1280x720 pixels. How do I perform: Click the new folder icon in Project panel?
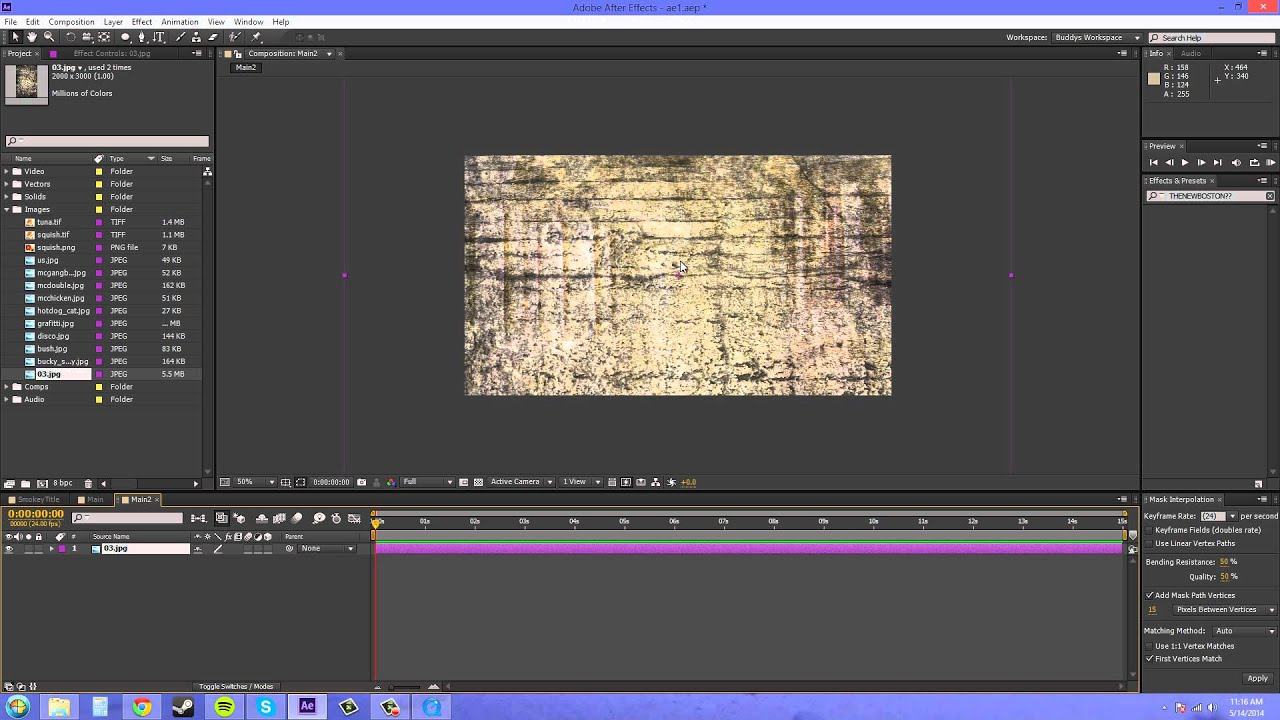pyautogui.click(x=26, y=483)
